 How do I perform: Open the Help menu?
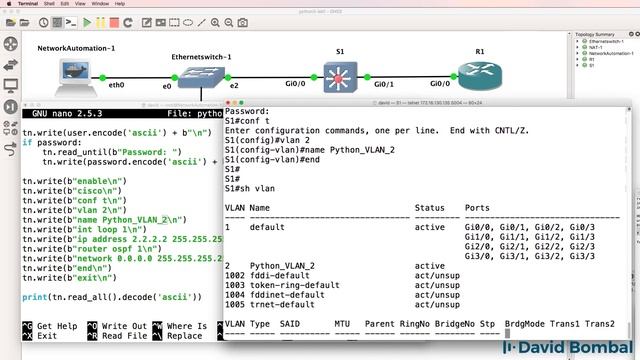[x=120, y=3]
